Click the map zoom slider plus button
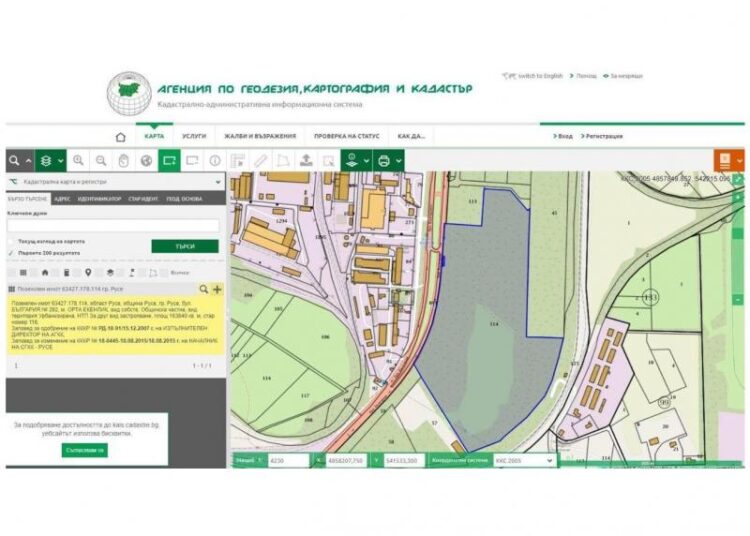This screenshot has width=750, height=536. 738,197
